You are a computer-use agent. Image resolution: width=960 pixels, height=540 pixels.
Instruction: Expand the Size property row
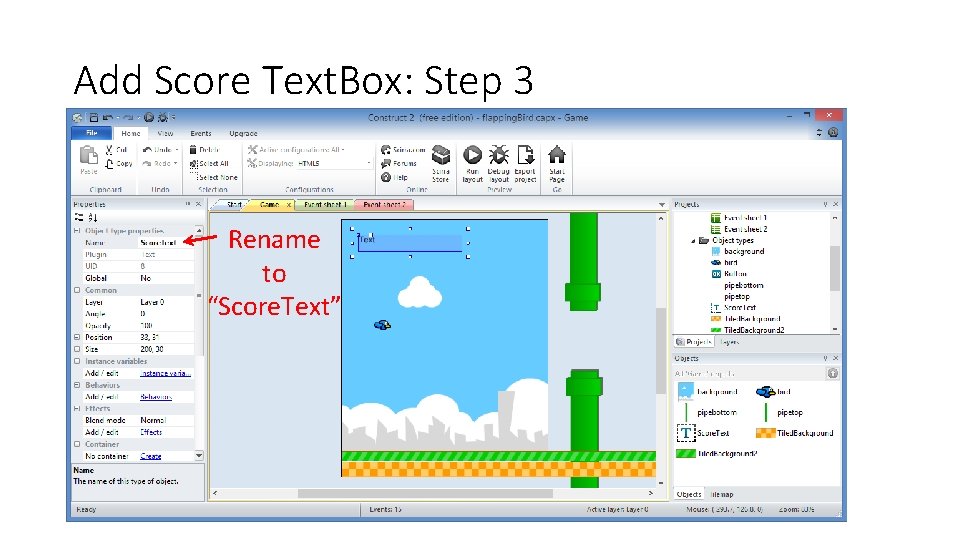tap(77, 349)
